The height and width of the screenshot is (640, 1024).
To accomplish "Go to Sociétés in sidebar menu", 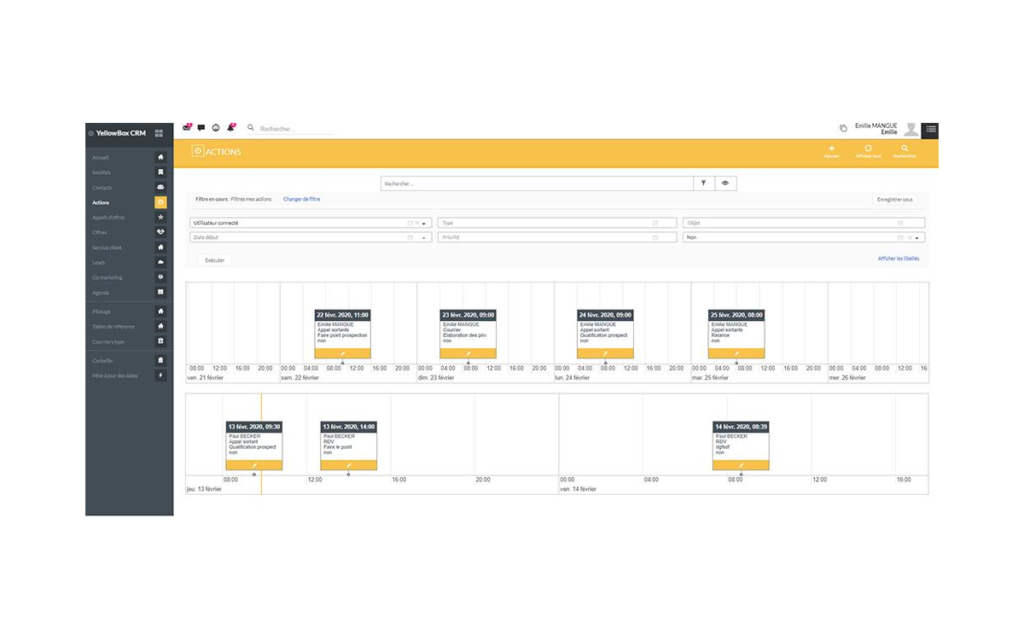I will [x=101, y=172].
